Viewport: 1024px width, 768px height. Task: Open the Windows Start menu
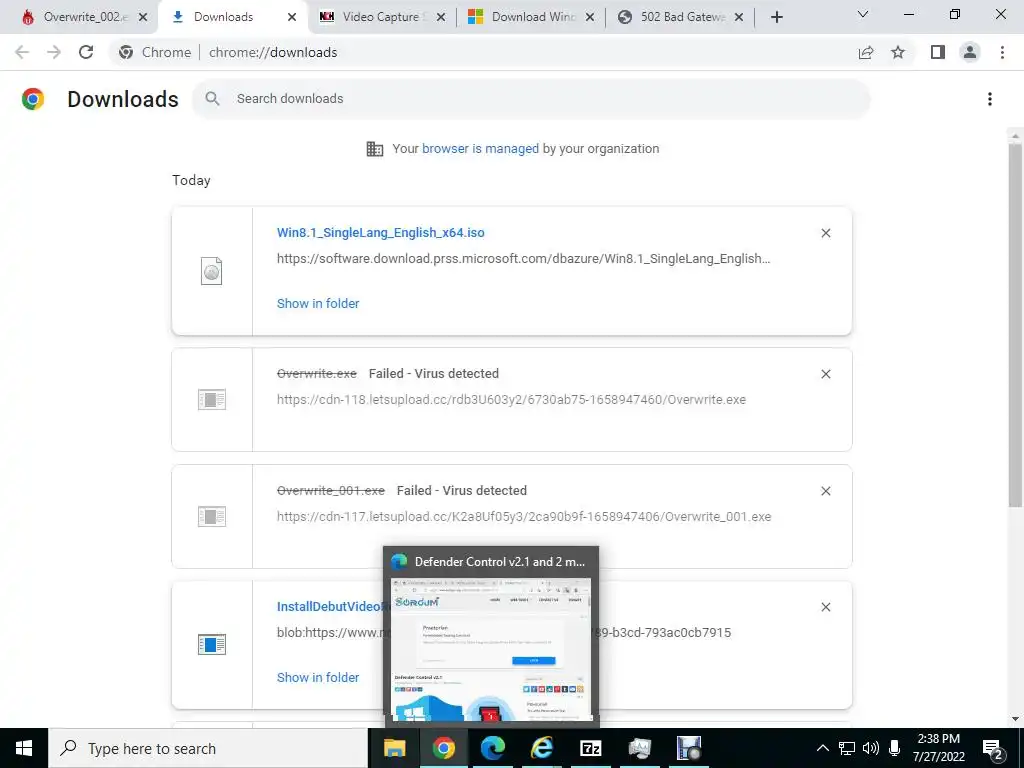(x=24, y=748)
